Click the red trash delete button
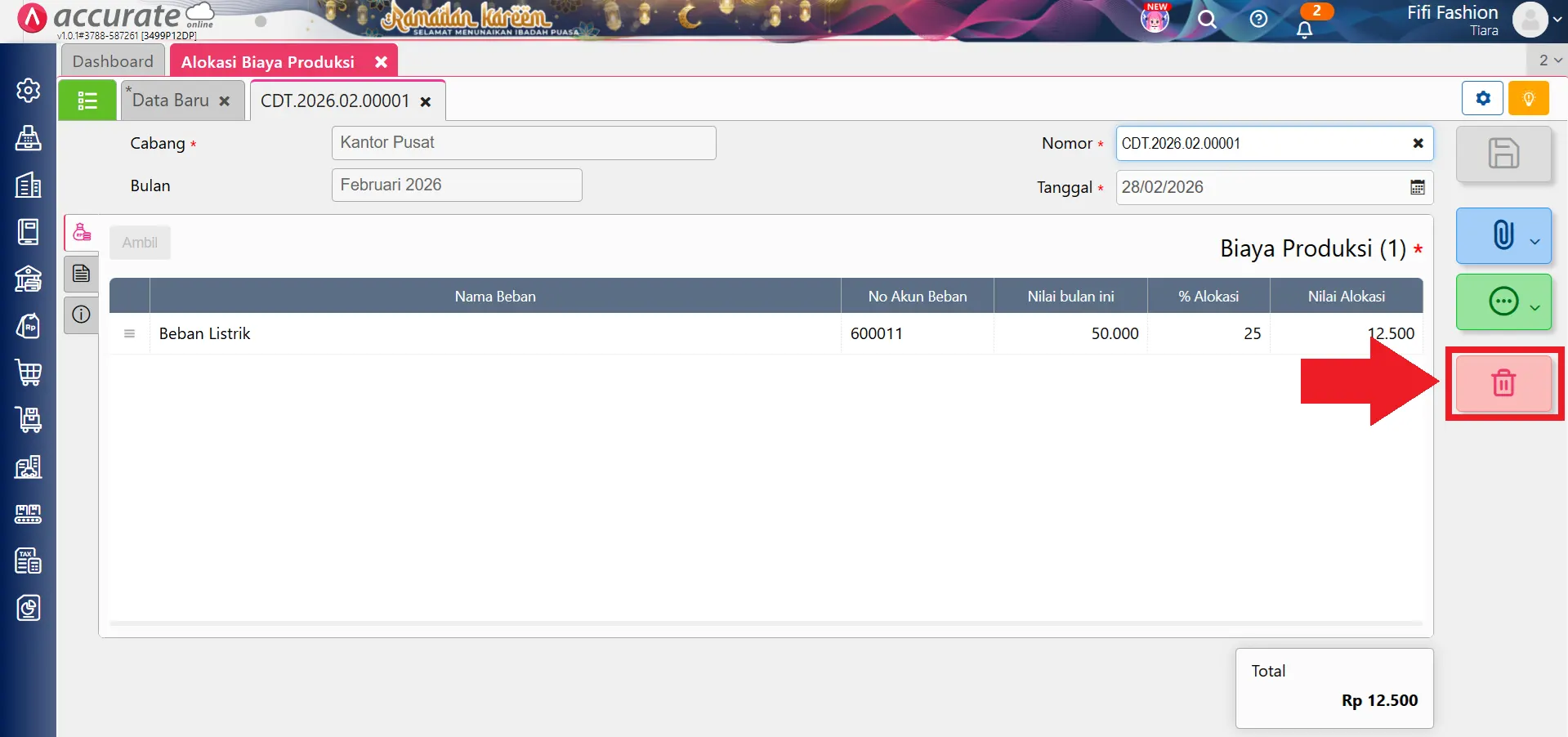This screenshot has width=1568, height=737. click(1503, 382)
